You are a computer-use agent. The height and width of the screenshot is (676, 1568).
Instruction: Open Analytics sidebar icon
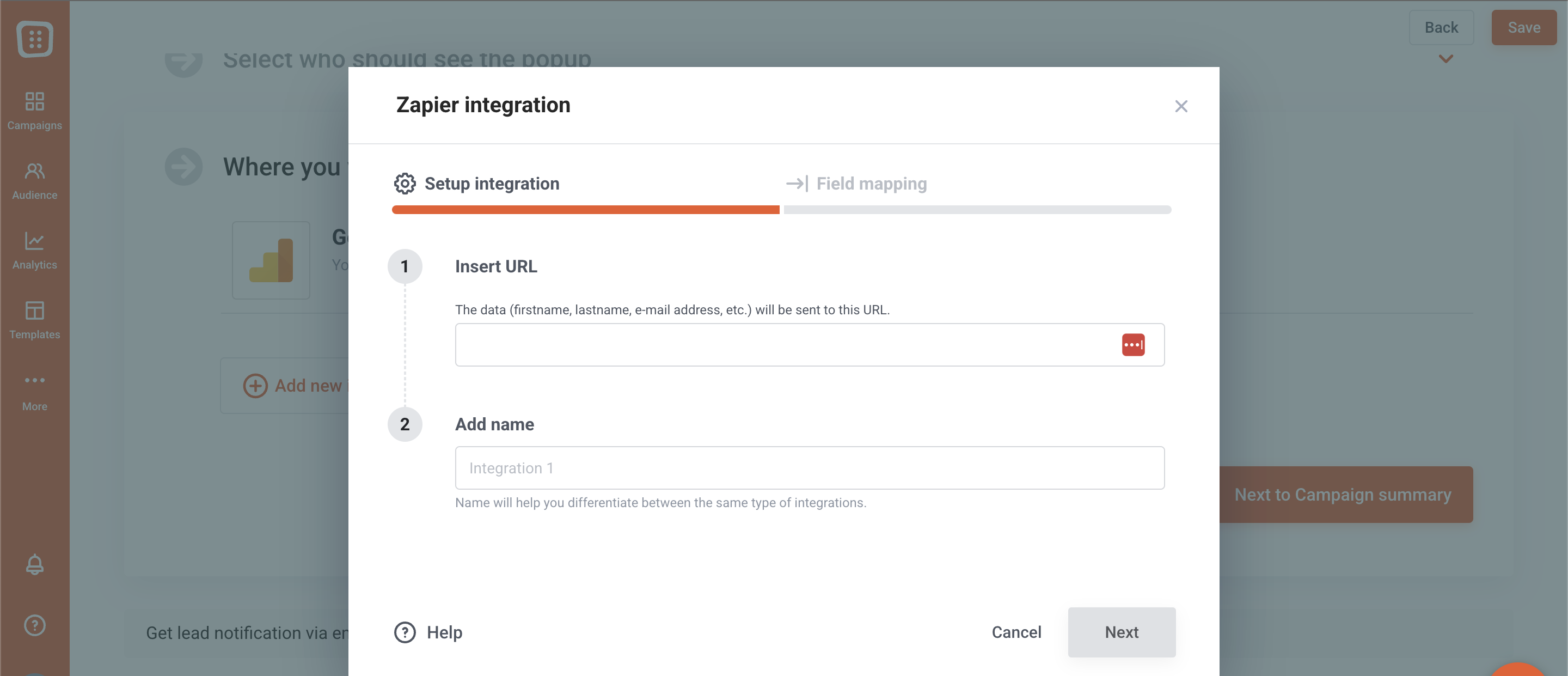point(35,251)
